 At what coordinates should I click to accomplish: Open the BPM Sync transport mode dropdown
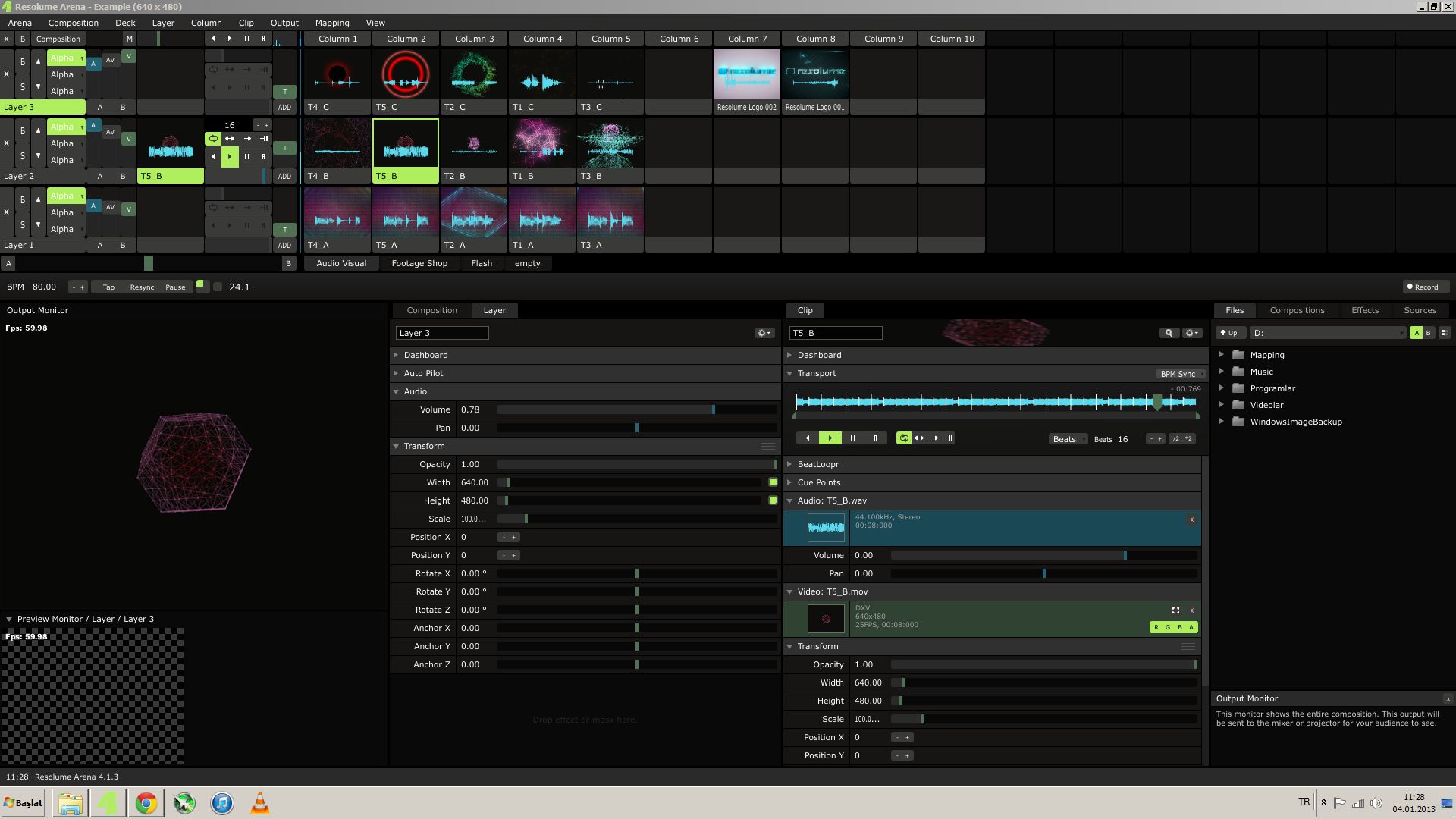coord(1181,374)
